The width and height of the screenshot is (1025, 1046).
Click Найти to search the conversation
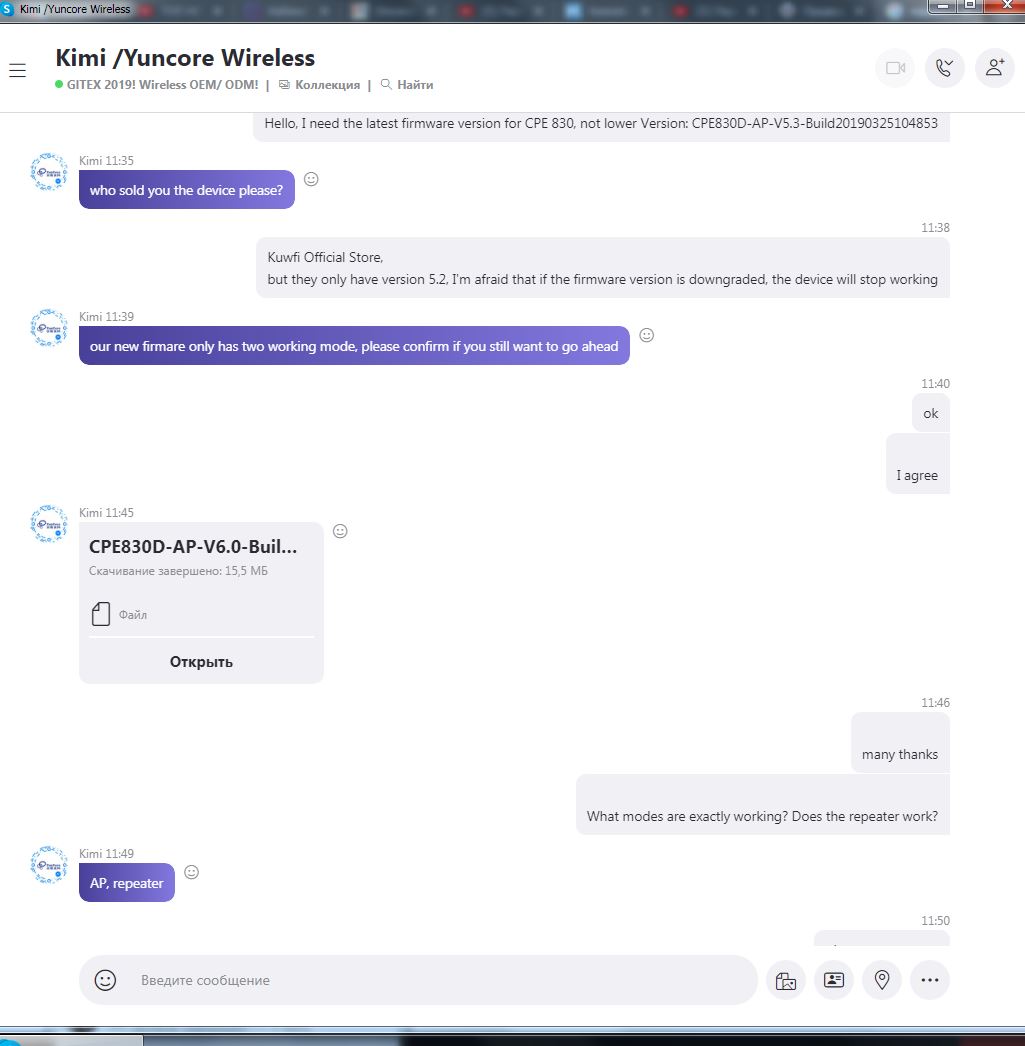coord(407,85)
